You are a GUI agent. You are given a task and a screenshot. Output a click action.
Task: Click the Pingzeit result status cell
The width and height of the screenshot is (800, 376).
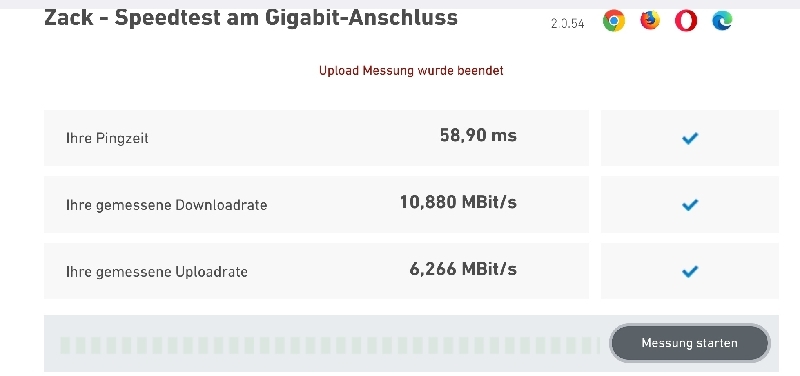[690, 138]
